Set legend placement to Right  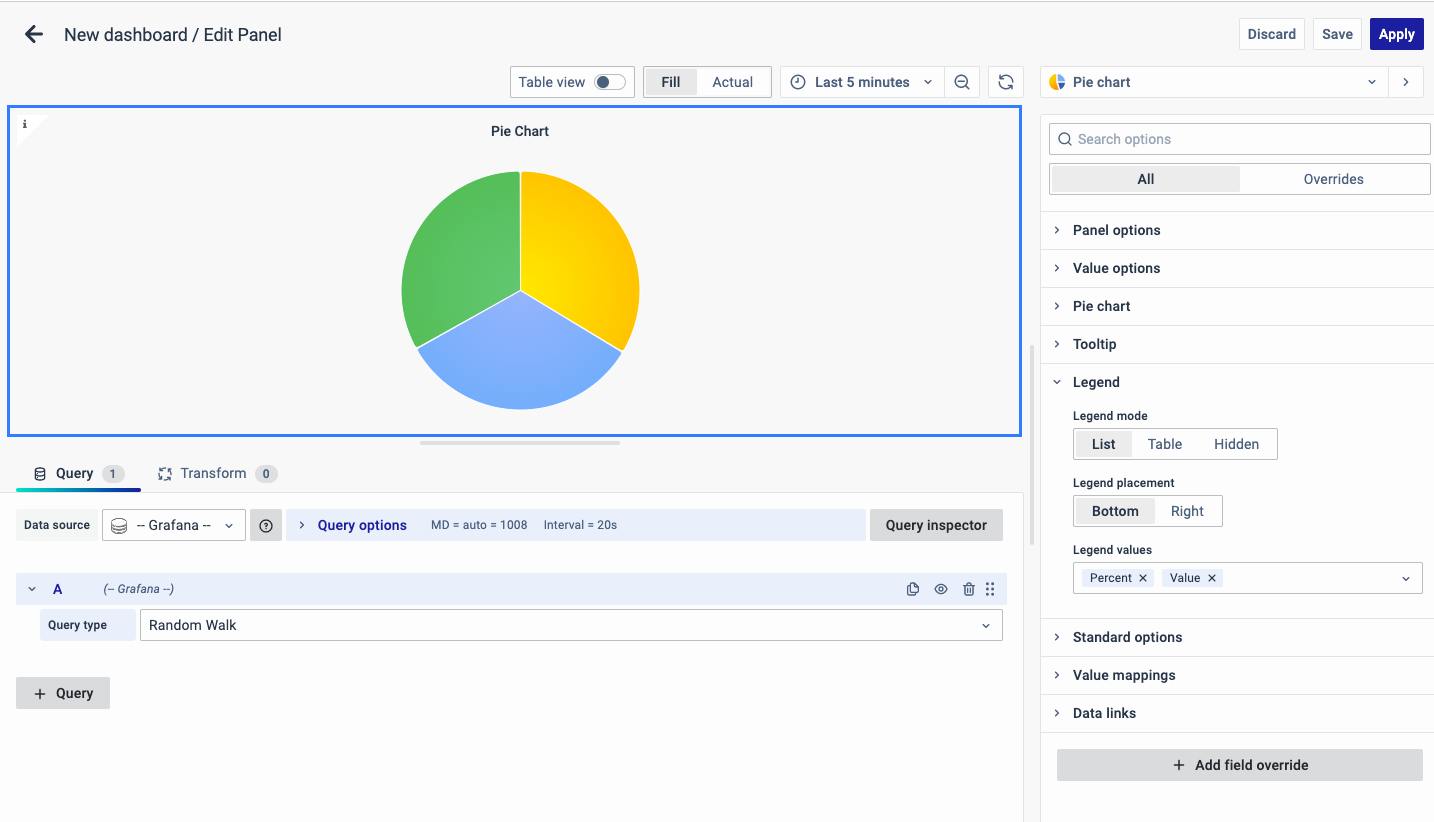(1187, 511)
